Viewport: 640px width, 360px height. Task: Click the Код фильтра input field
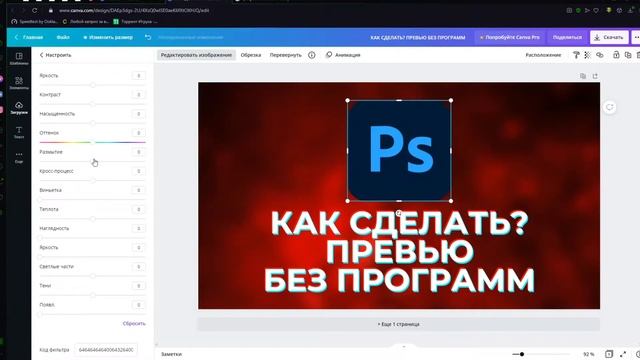click(106, 350)
